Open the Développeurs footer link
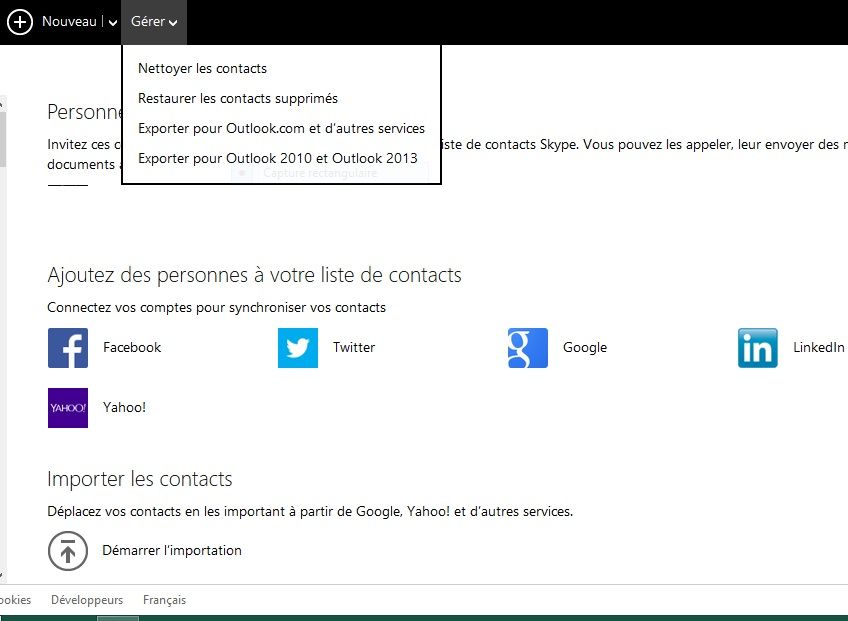Screen dimensions: 848x621 [x=87, y=600]
